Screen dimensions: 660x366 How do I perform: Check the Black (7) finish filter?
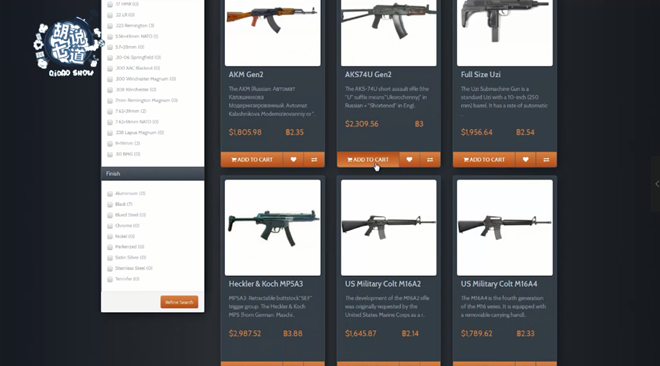pyautogui.click(x=110, y=204)
